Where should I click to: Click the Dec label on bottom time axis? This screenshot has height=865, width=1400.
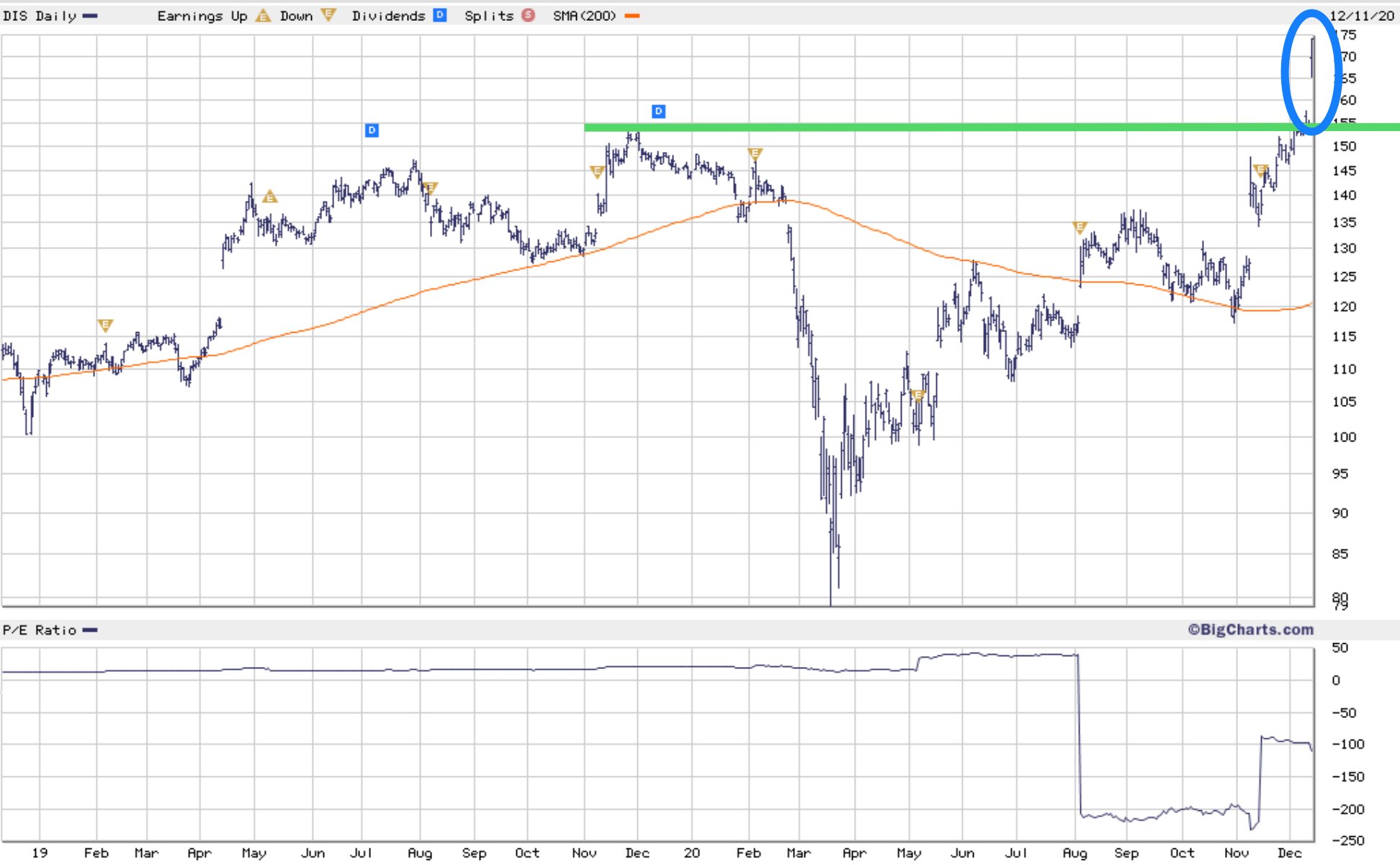point(1289,853)
